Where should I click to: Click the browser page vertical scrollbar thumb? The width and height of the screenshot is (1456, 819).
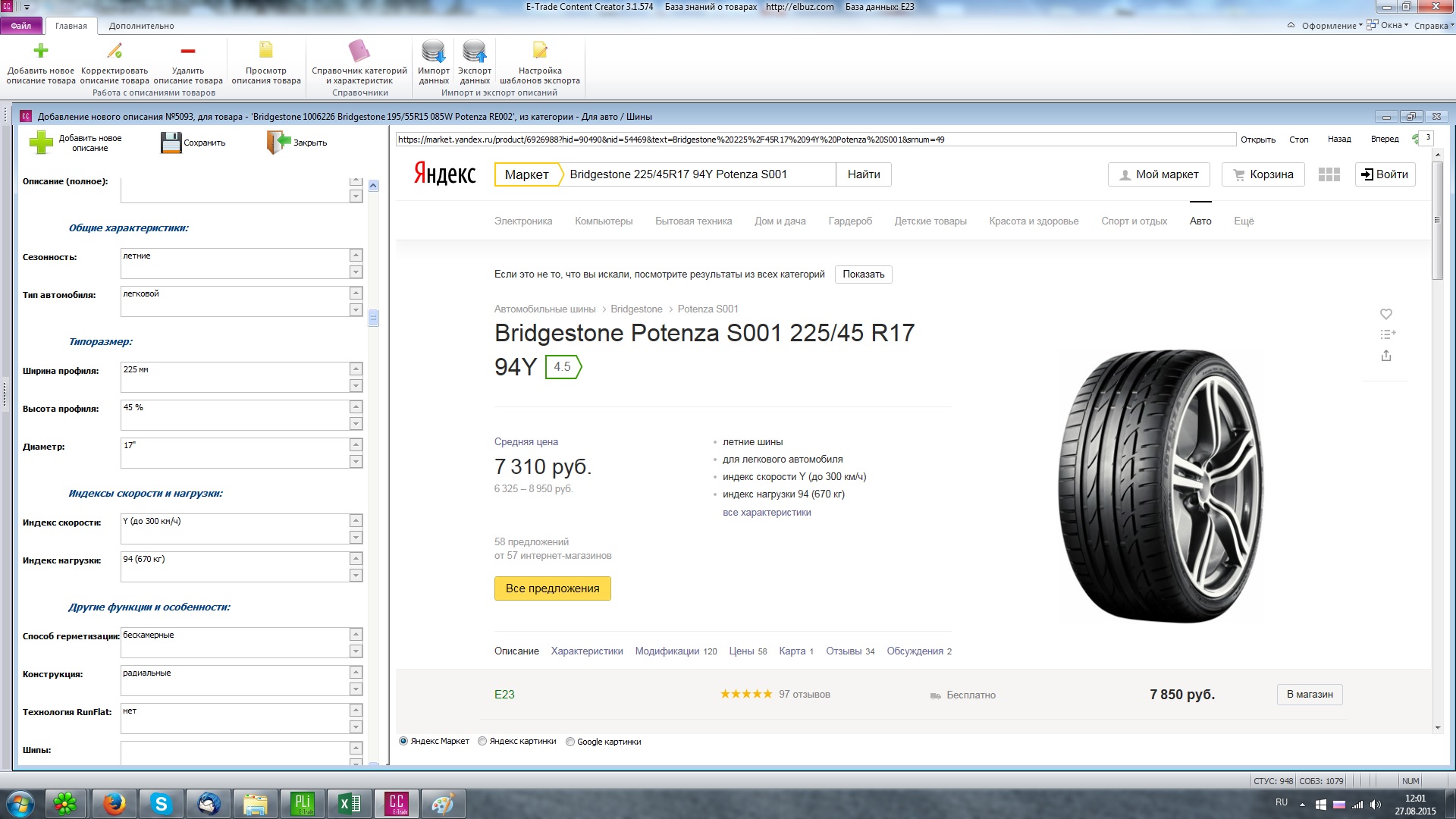(1437, 220)
